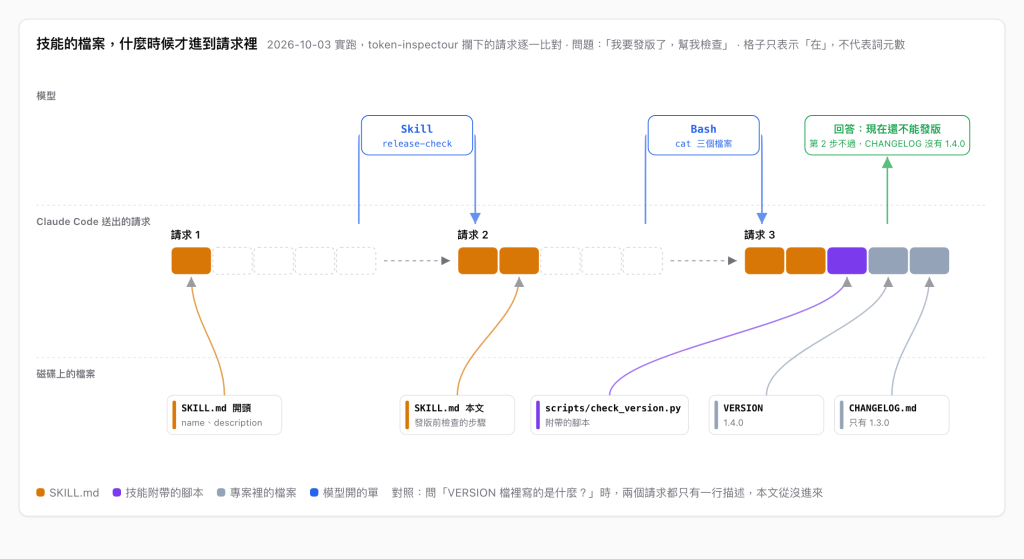Click the 對照 comparison note in the legend
Screen dimensions: 1024x559
click(x=607, y=493)
